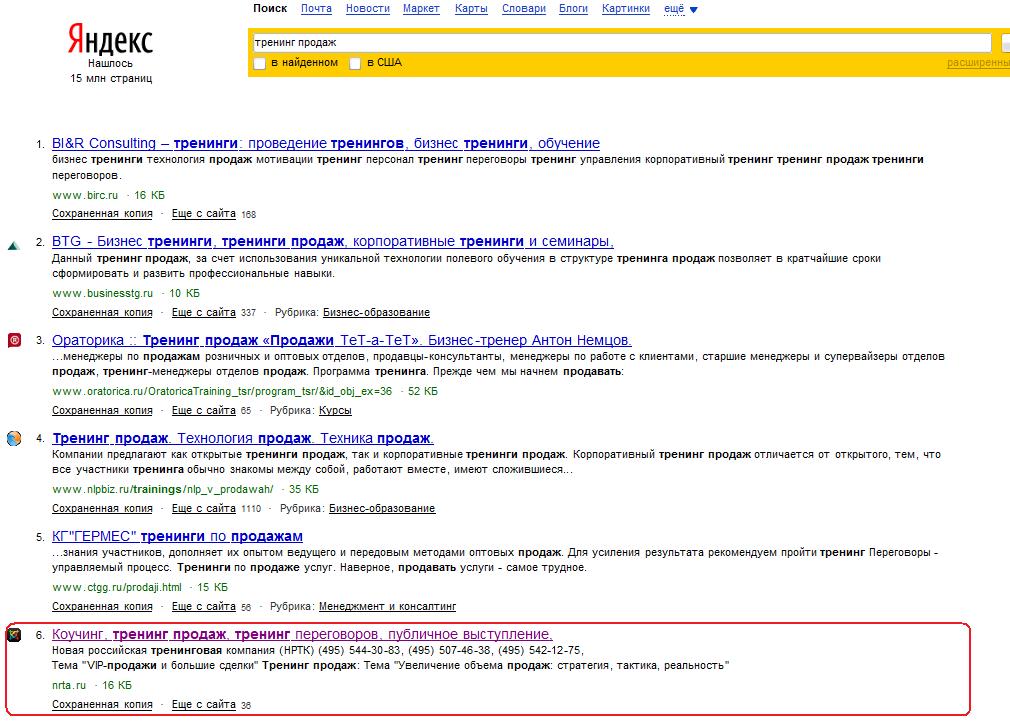Click the www.nlpbiz.ru/trainings green URL
1010x722 pixels.
click(x=163, y=489)
